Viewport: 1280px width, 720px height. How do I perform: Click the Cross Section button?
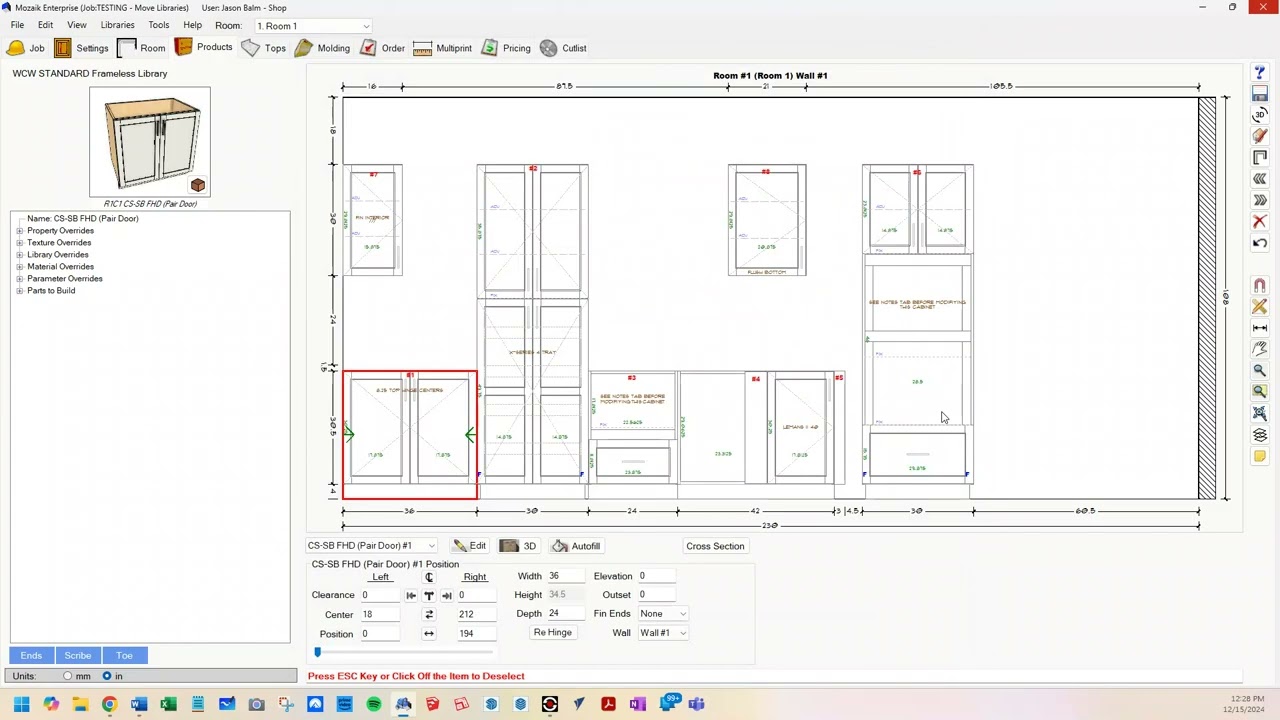click(x=715, y=546)
